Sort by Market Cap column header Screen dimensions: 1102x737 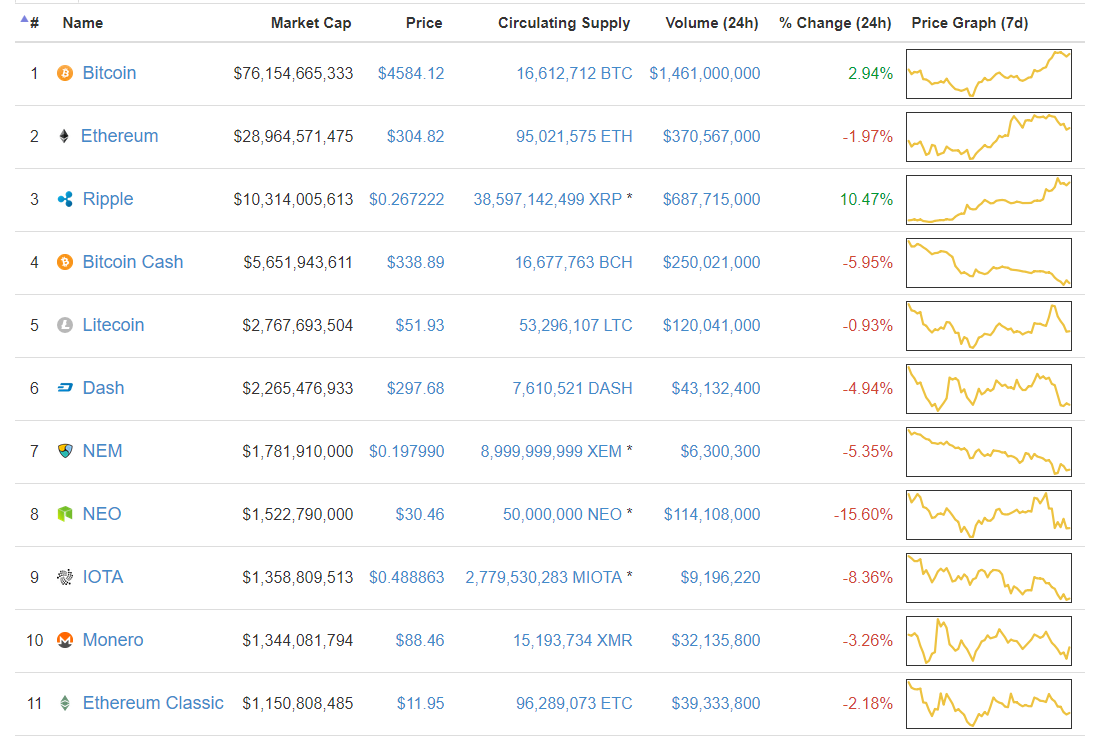point(311,22)
